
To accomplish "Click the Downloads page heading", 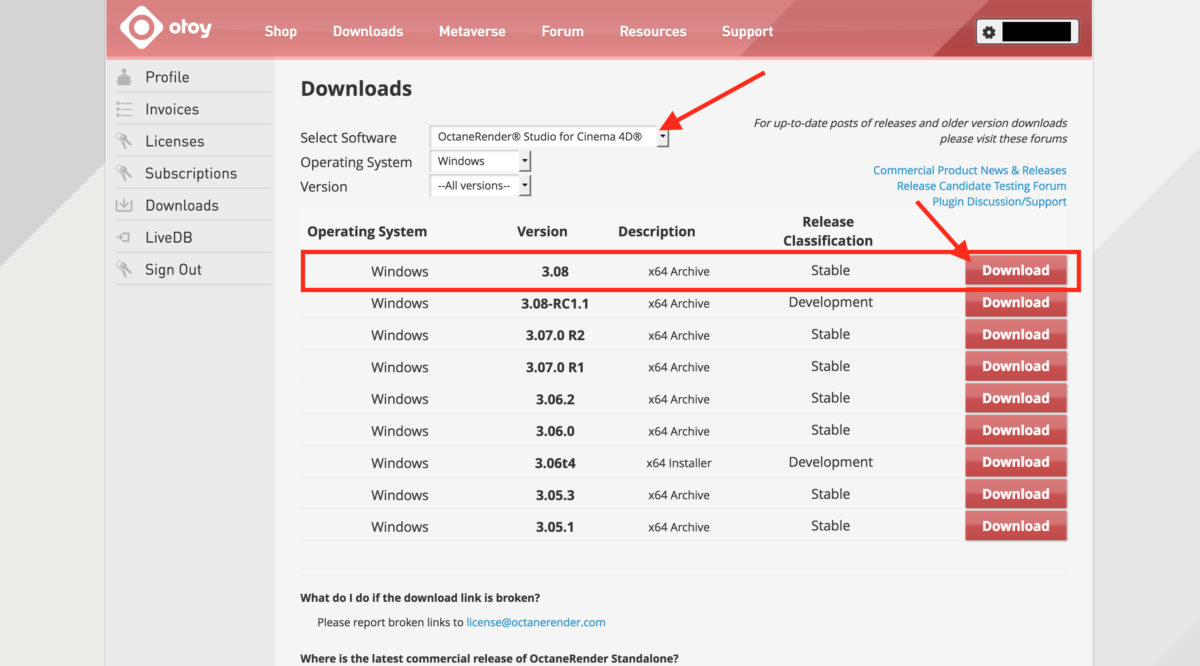I will (356, 88).
